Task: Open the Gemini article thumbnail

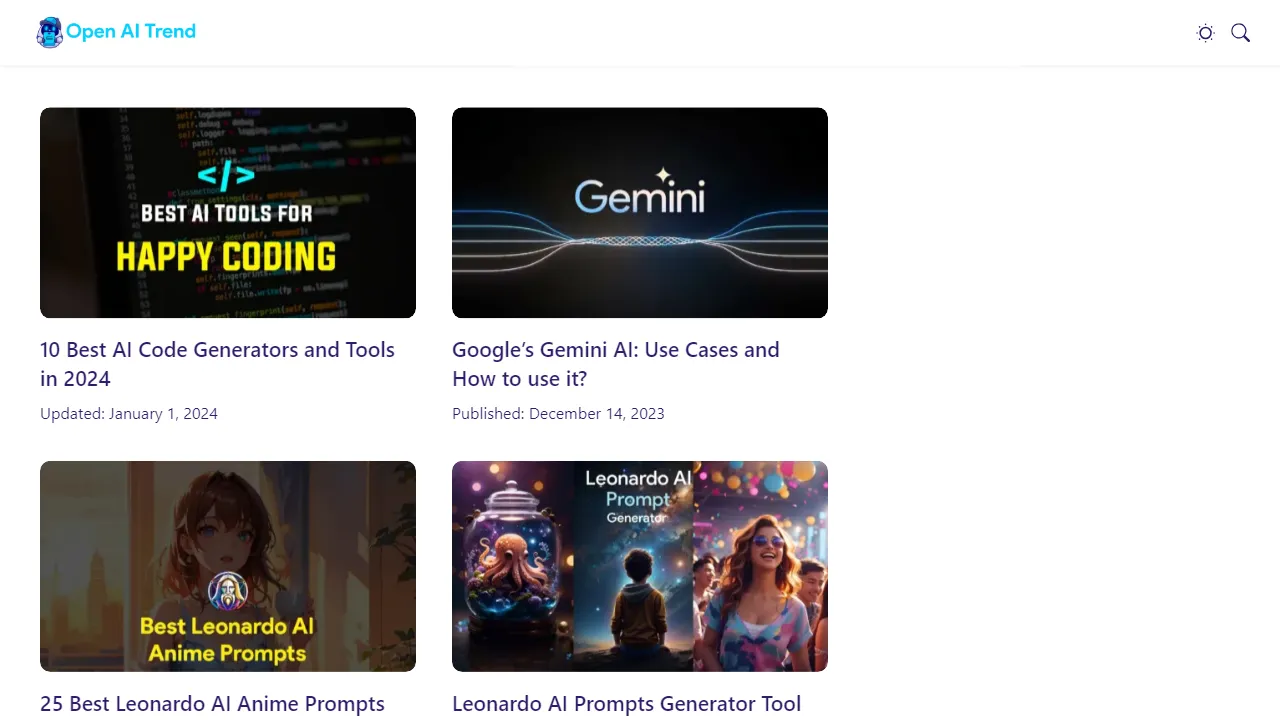Action: (x=640, y=213)
